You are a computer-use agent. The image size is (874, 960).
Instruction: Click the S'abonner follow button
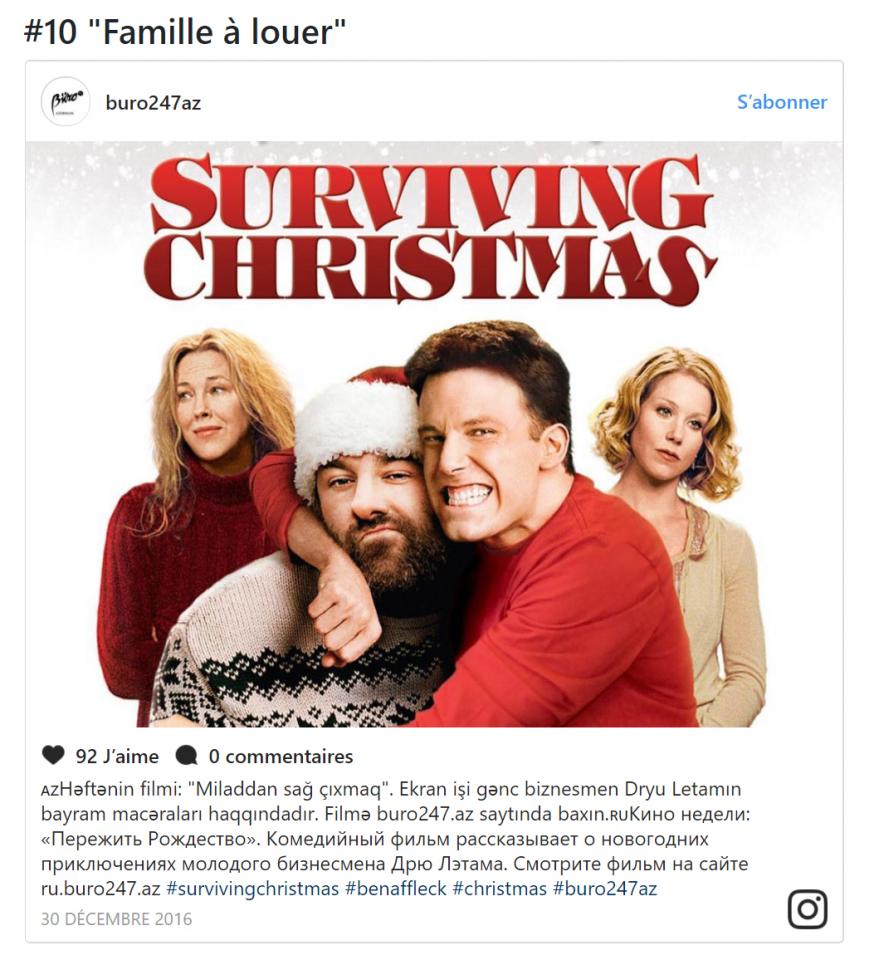[x=782, y=102]
